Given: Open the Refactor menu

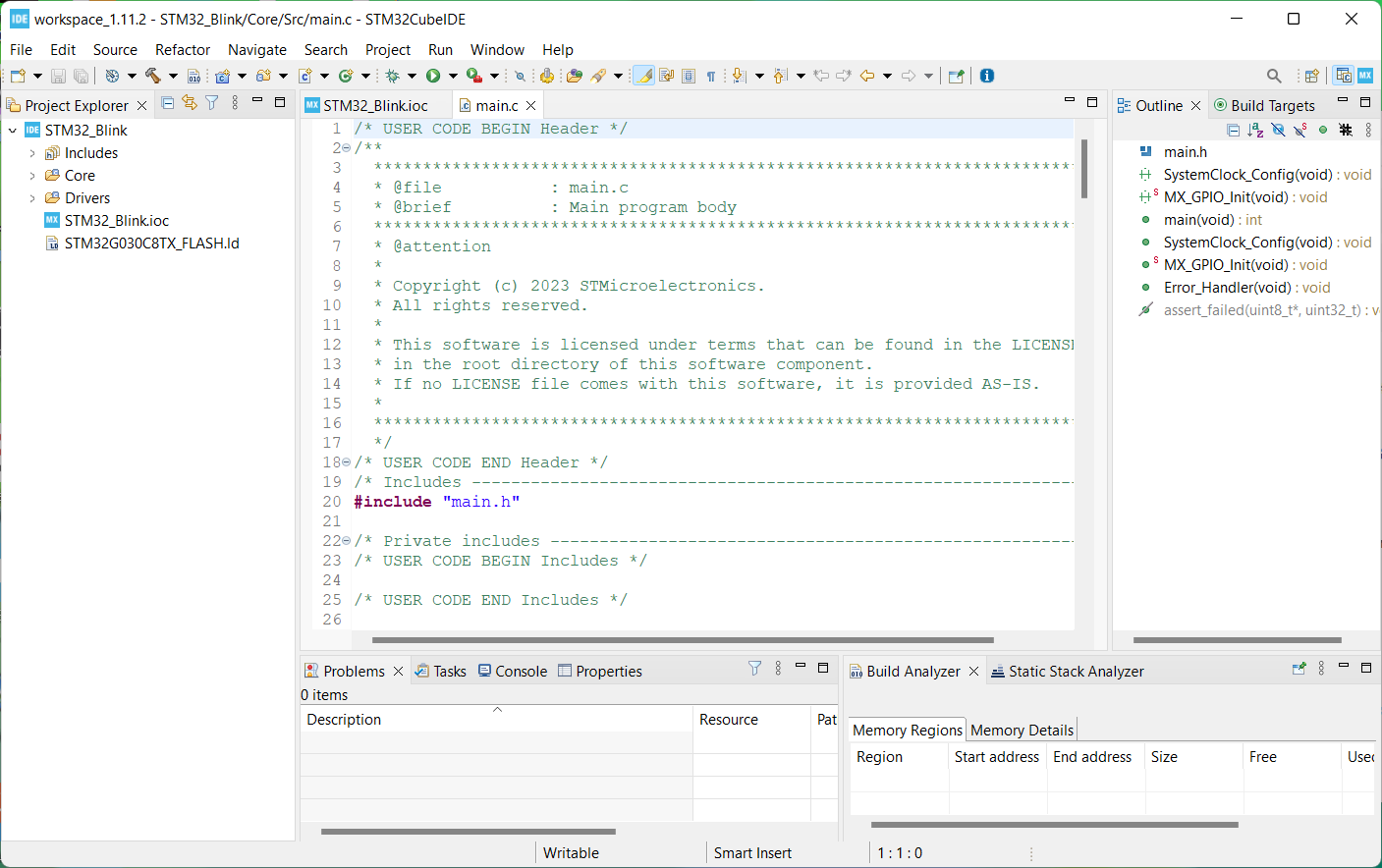Looking at the screenshot, I should tap(183, 50).
